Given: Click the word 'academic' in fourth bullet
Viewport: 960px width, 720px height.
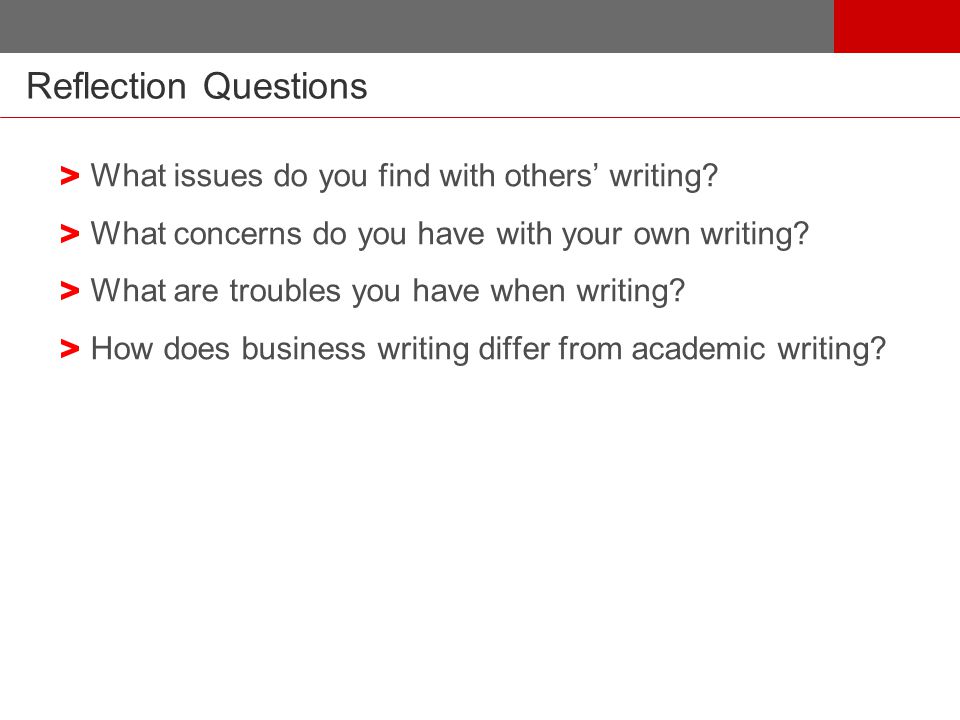Looking at the screenshot, I should tap(698, 348).
